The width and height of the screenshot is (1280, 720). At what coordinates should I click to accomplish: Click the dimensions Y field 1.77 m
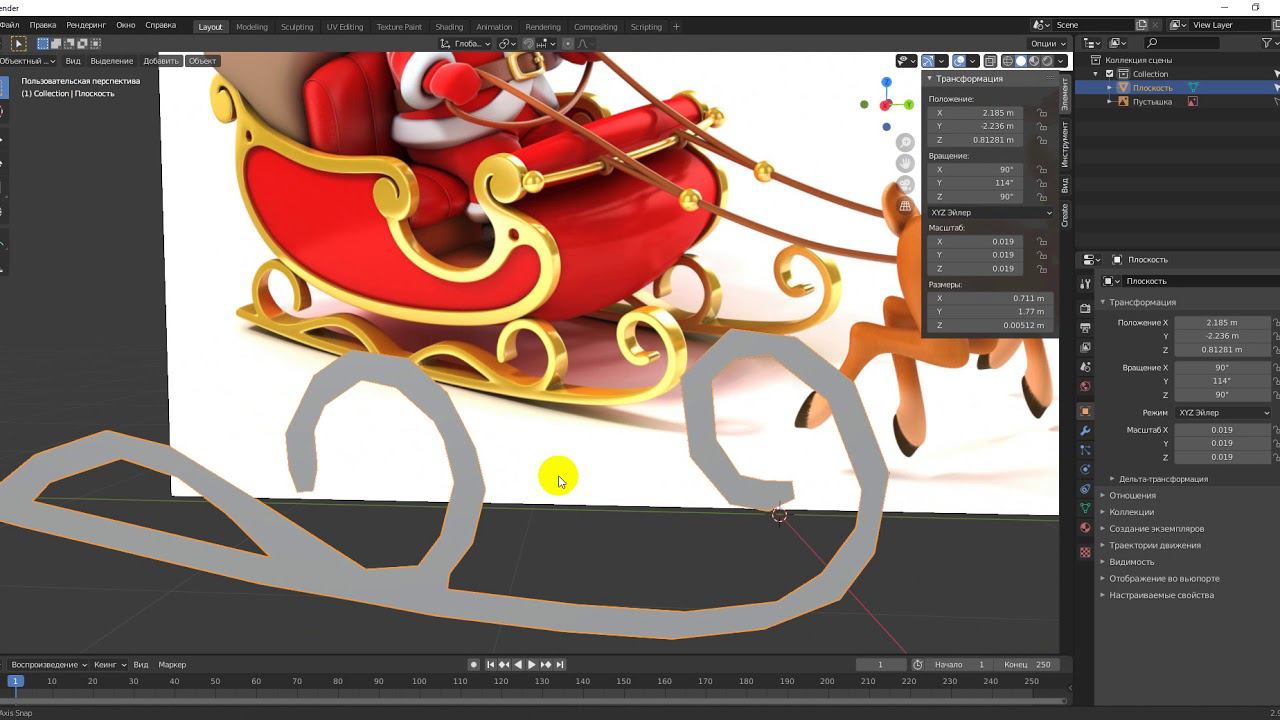988,312
